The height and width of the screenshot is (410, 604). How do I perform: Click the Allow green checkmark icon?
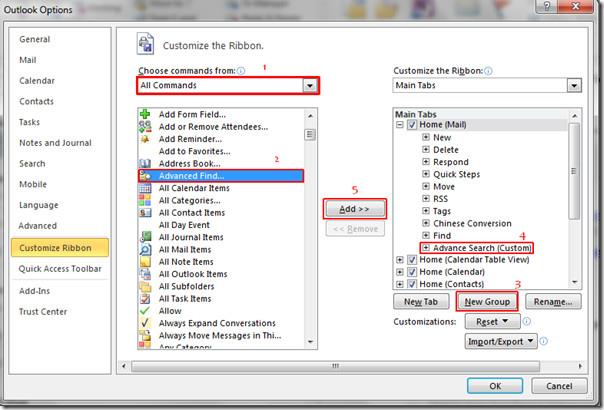(145, 311)
